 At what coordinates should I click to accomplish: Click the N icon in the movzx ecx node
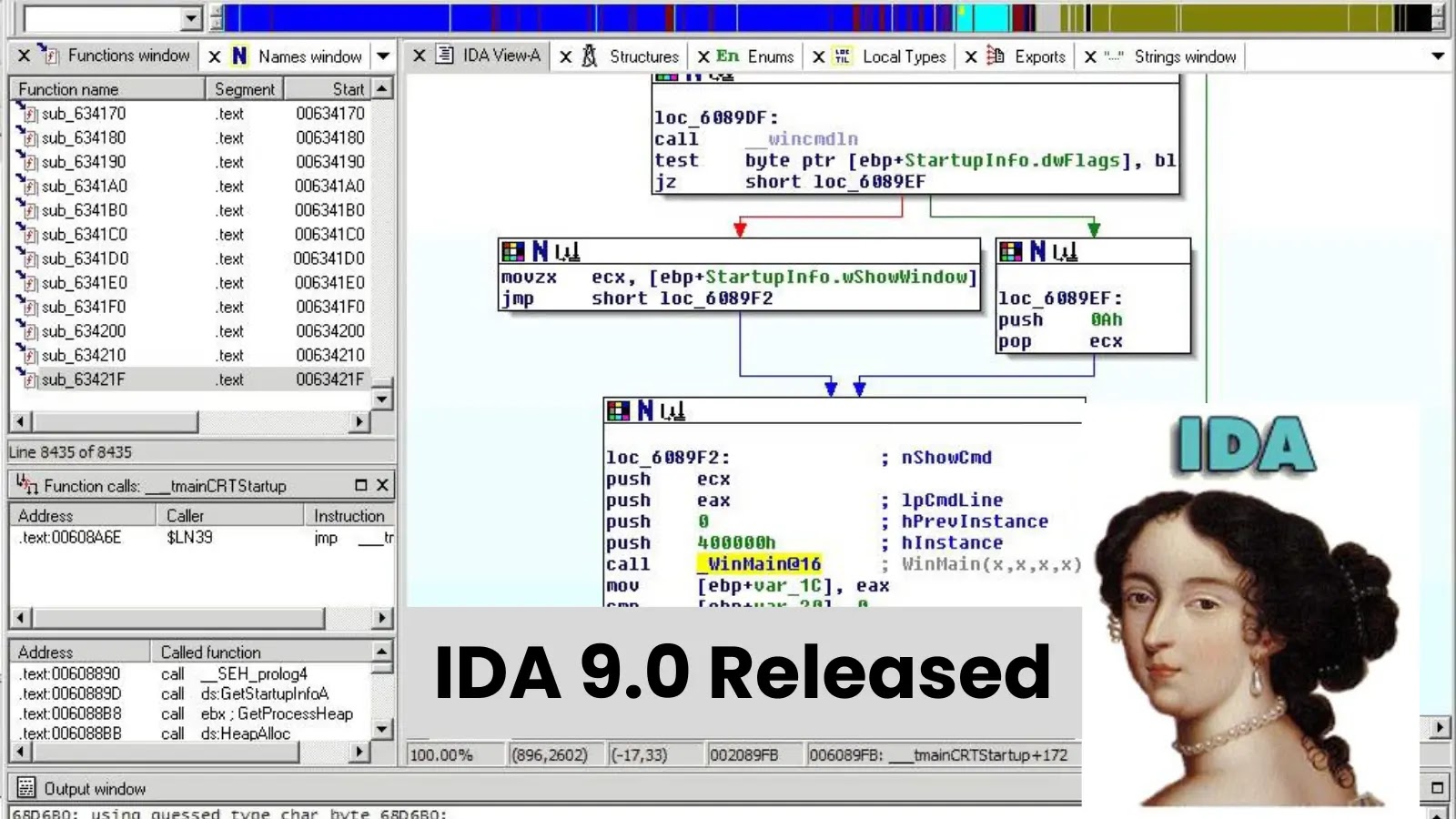tap(540, 251)
